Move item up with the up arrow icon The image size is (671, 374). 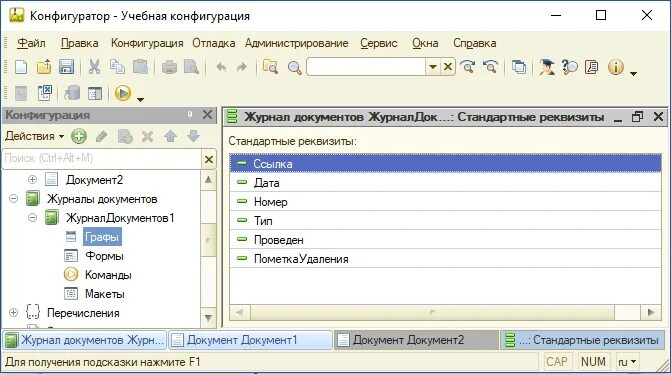coord(171,137)
